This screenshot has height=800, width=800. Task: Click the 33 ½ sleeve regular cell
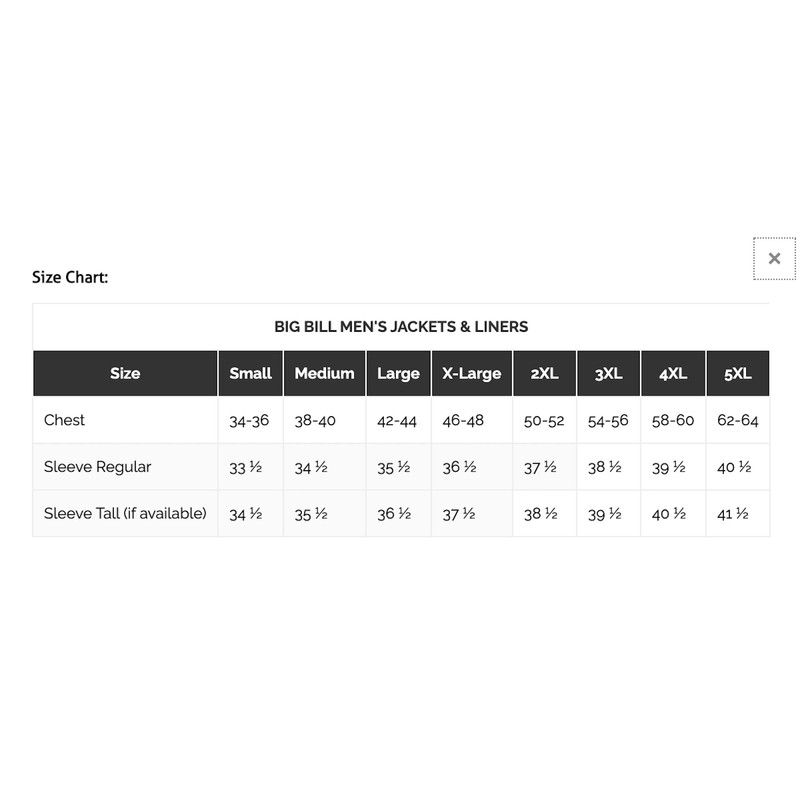pos(246,467)
